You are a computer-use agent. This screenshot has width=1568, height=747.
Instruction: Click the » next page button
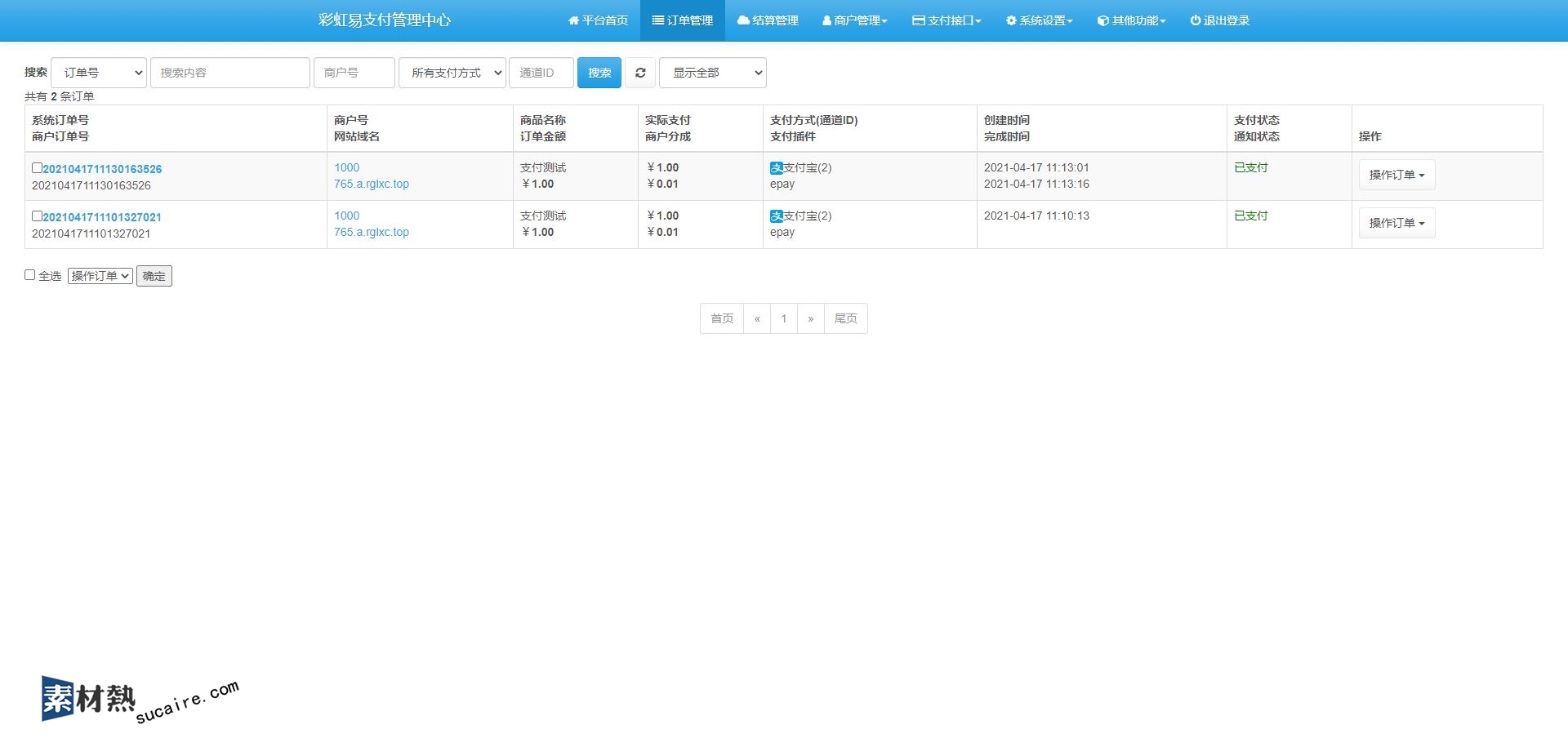pos(810,318)
